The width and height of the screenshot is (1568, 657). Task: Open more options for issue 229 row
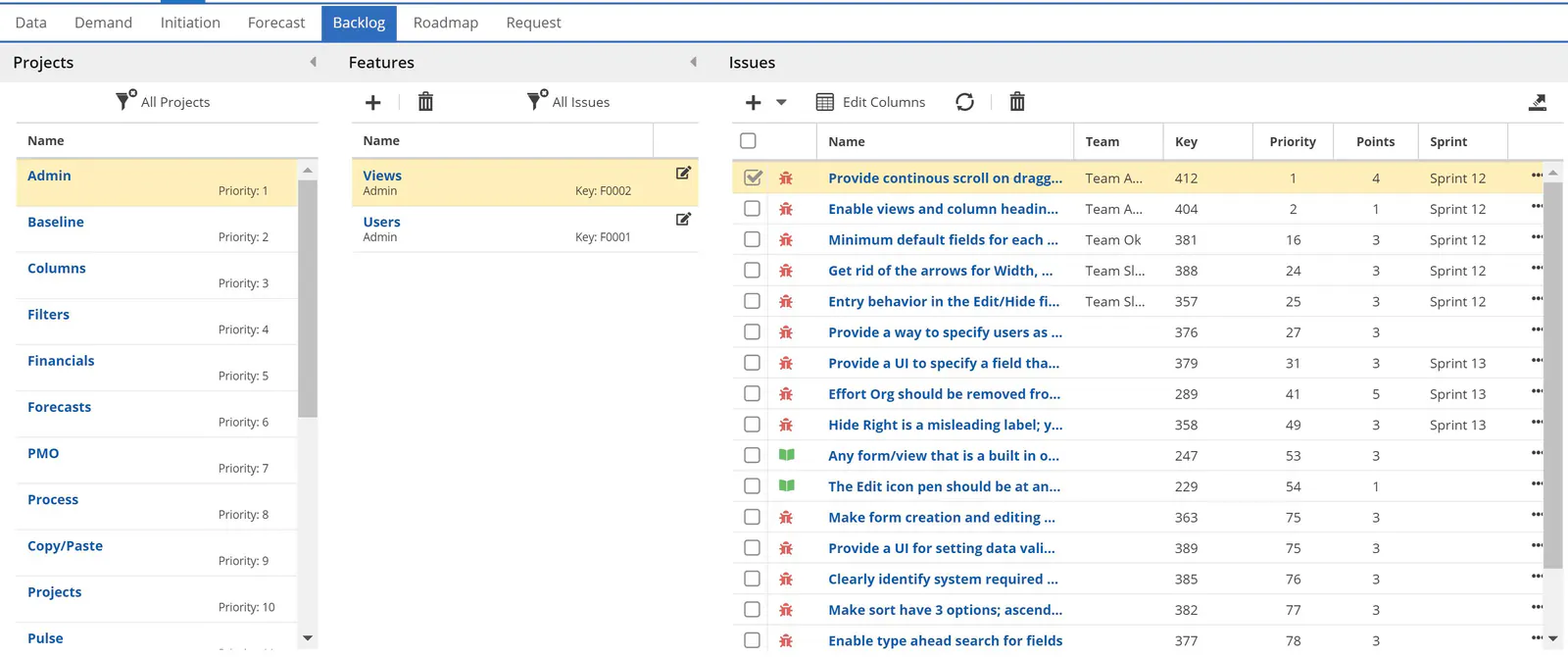point(1537,483)
